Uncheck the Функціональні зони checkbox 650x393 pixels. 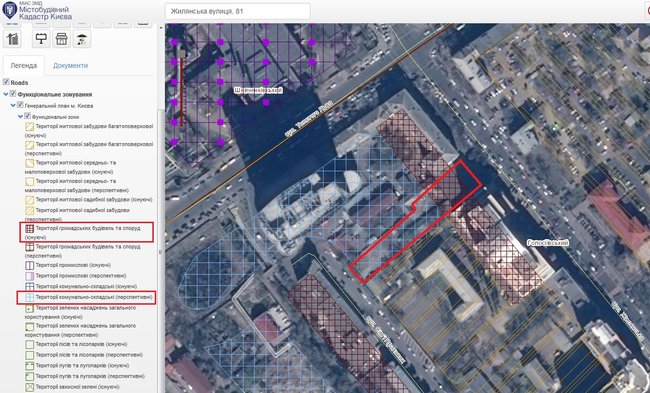tap(27, 116)
